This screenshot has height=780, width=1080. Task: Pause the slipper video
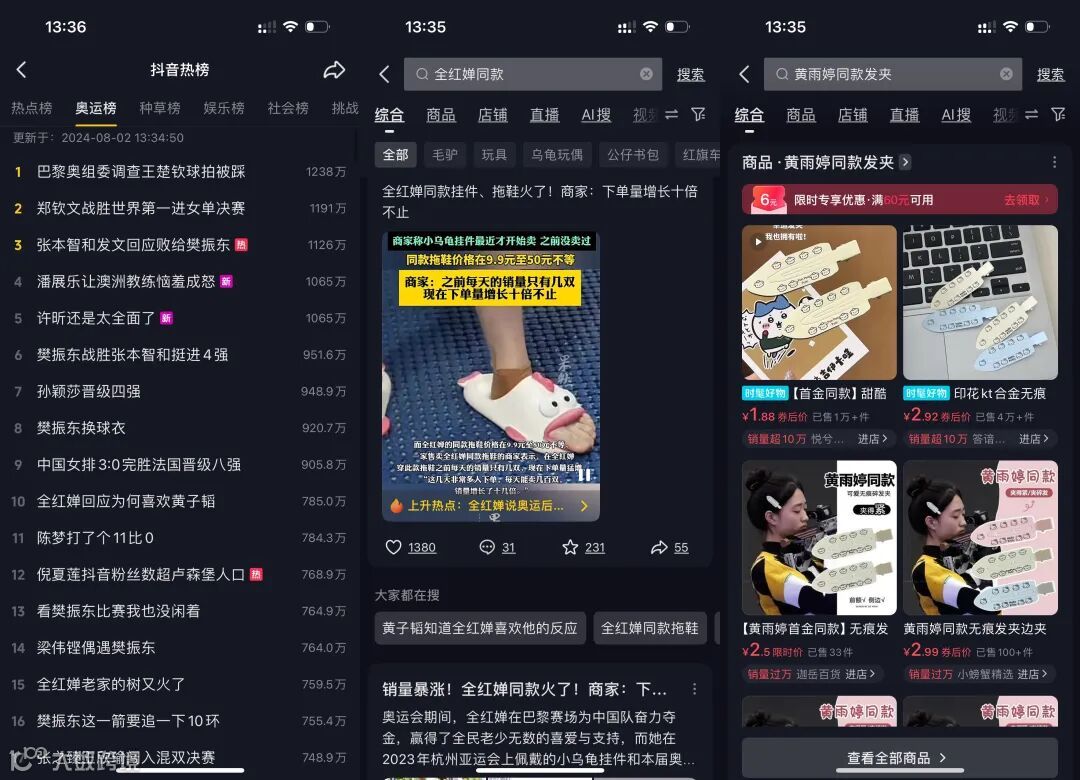coord(584,474)
